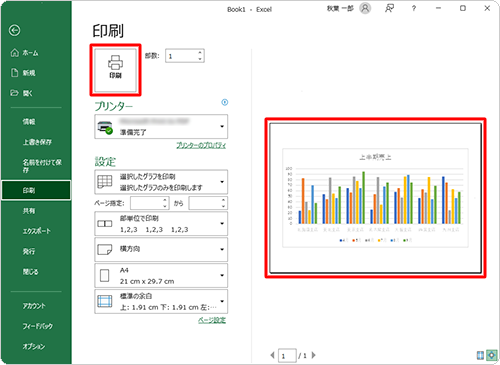Viewport: 500px width, 365px height.
Task: Toggle the zoom to page icon in the preview corner
Action: tap(491, 356)
